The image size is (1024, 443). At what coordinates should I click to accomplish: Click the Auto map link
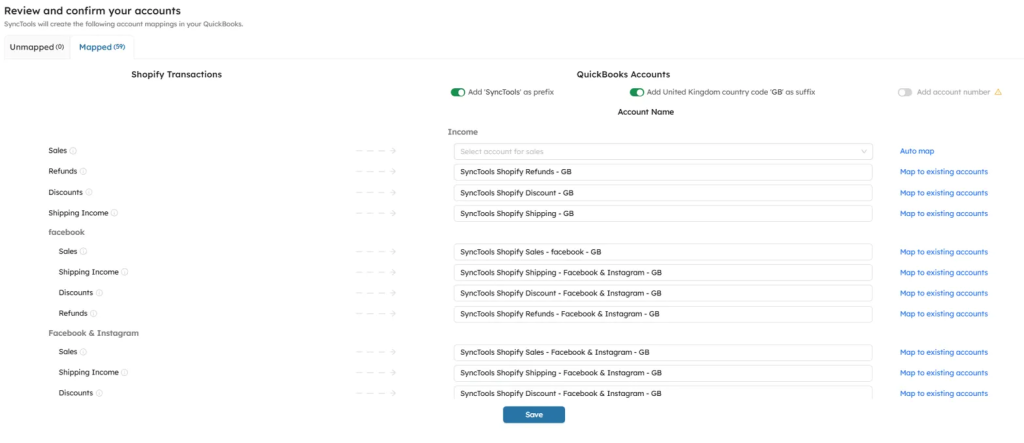point(917,151)
